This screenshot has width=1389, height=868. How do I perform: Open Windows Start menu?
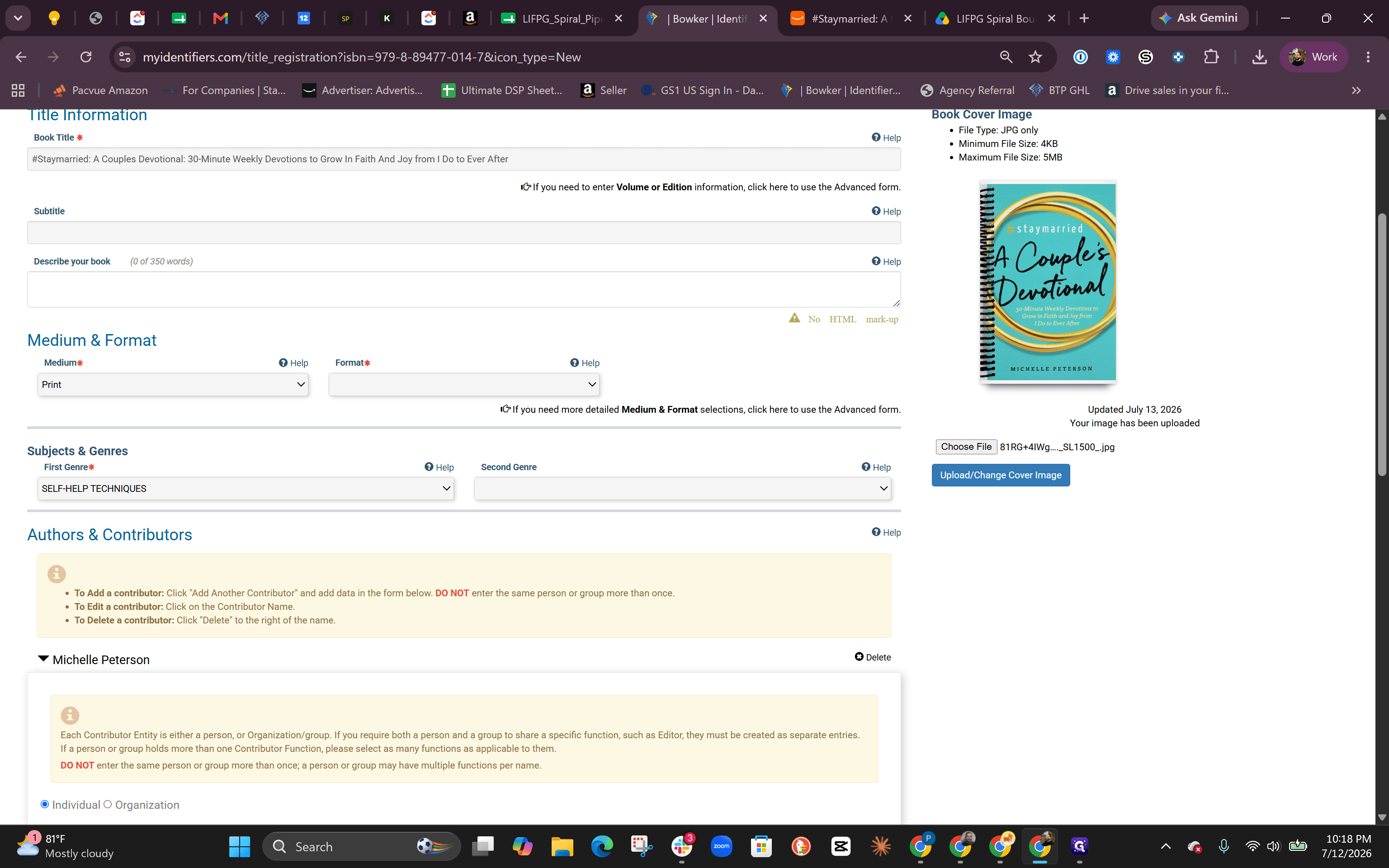(239, 846)
